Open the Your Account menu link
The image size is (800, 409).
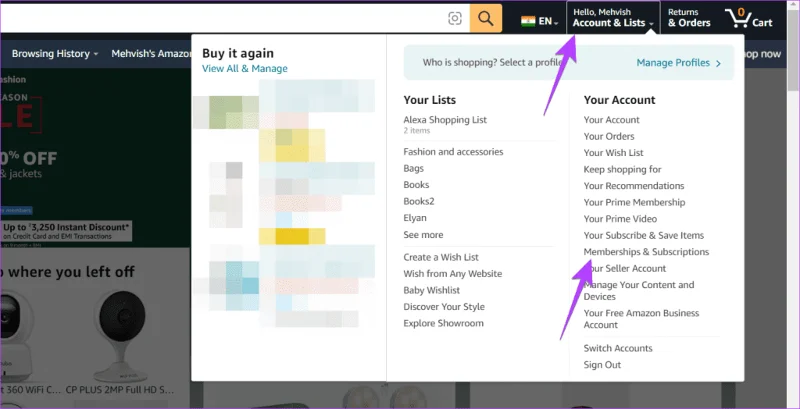(611, 120)
